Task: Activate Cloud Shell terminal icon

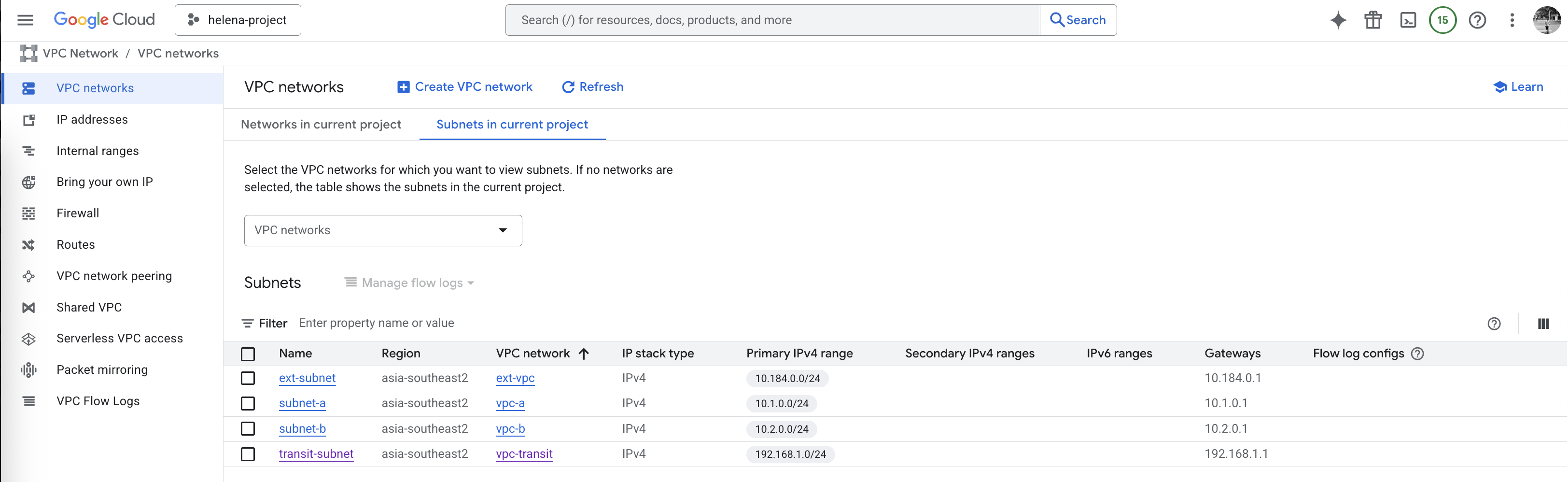Action: pos(1408,20)
